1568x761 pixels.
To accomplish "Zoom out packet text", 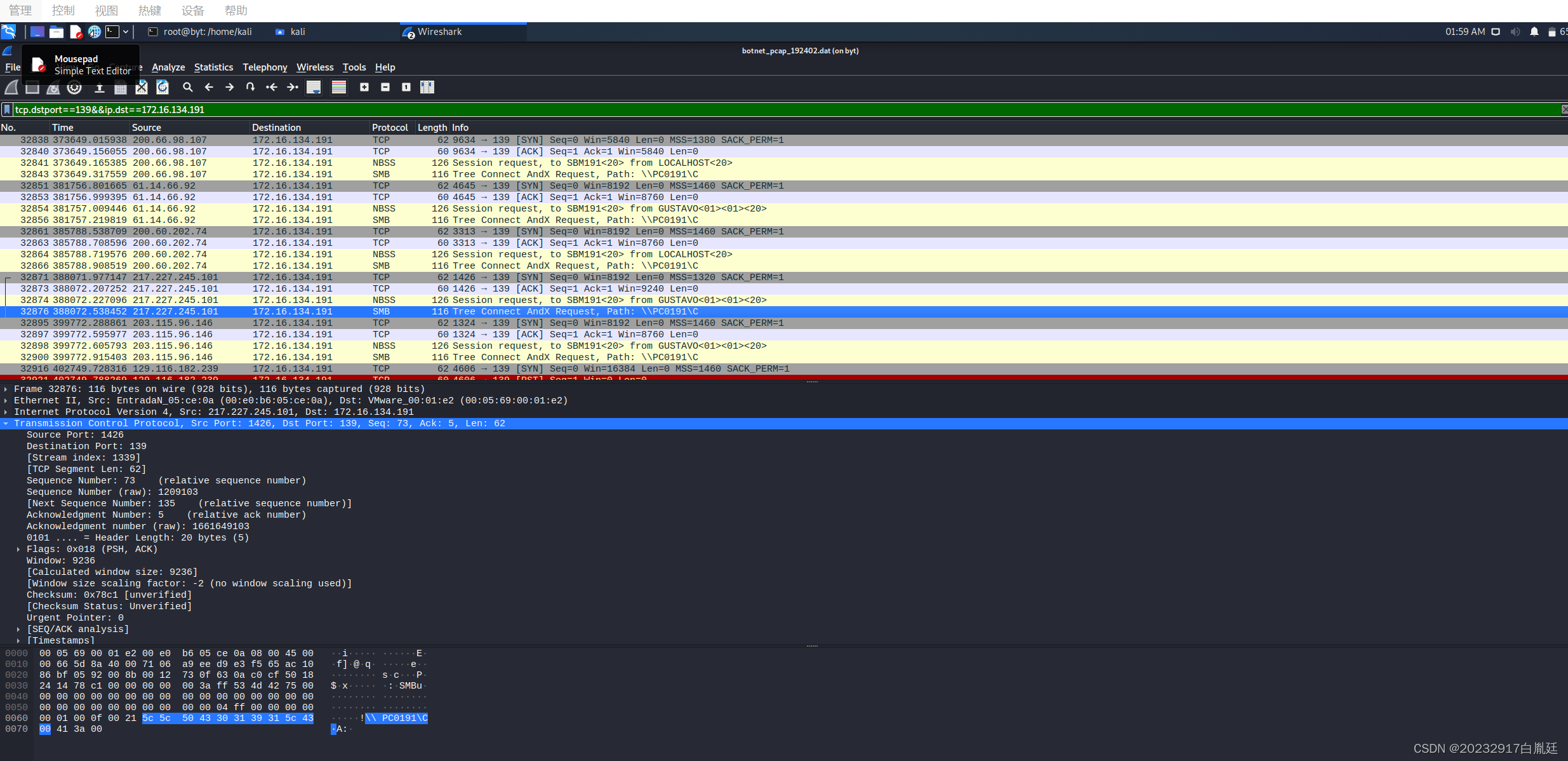I will point(385,87).
